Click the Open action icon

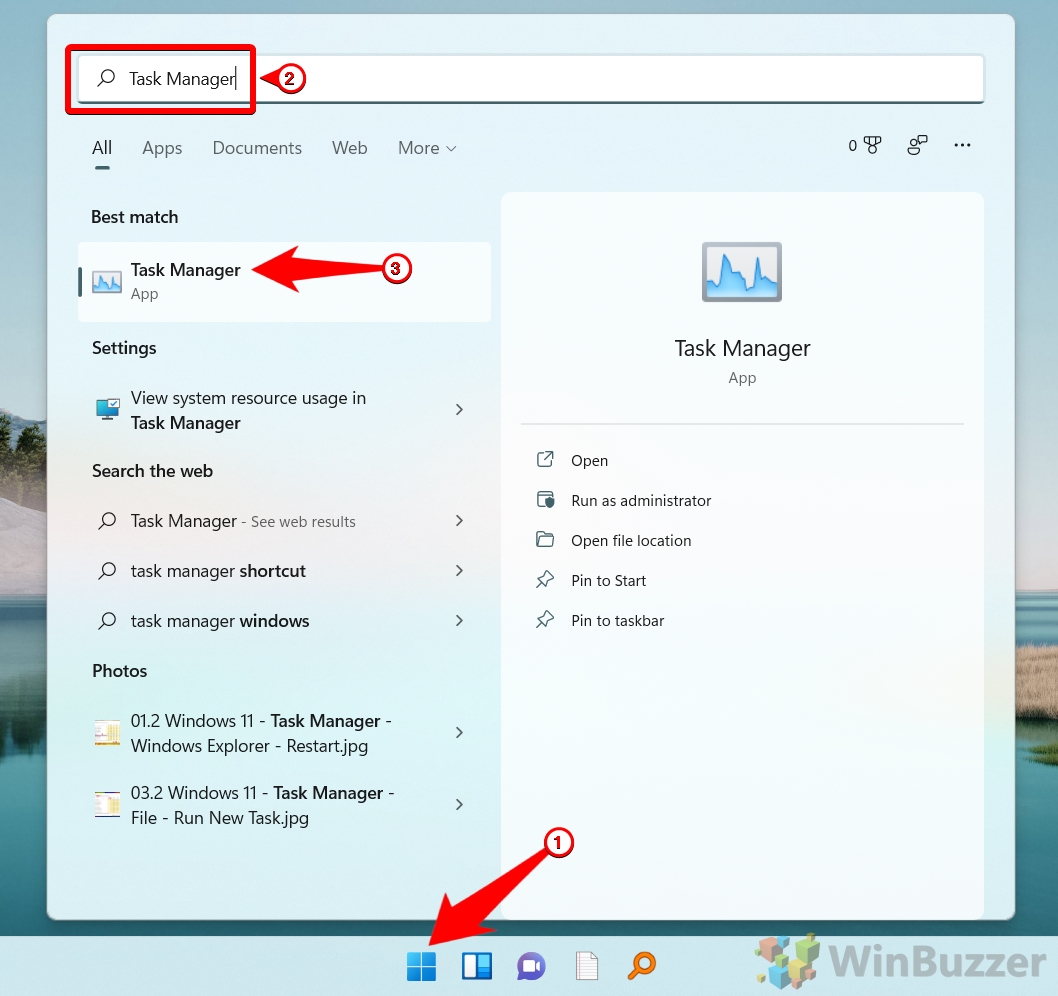545,460
